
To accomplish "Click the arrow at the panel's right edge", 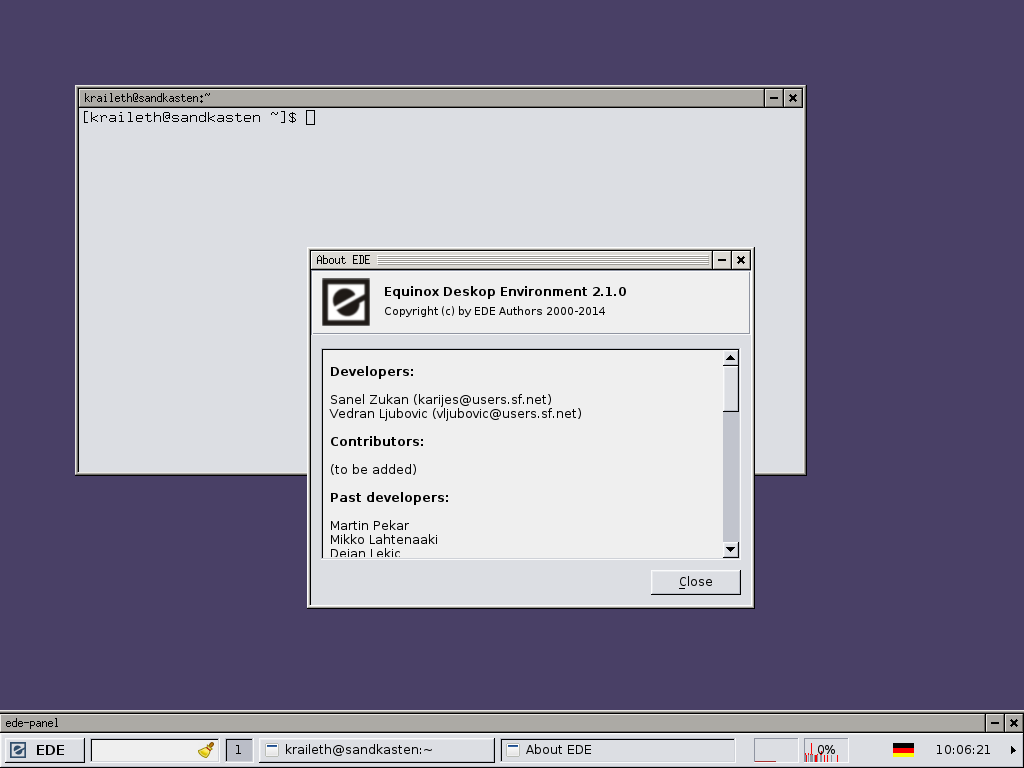I will (x=1012, y=750).
